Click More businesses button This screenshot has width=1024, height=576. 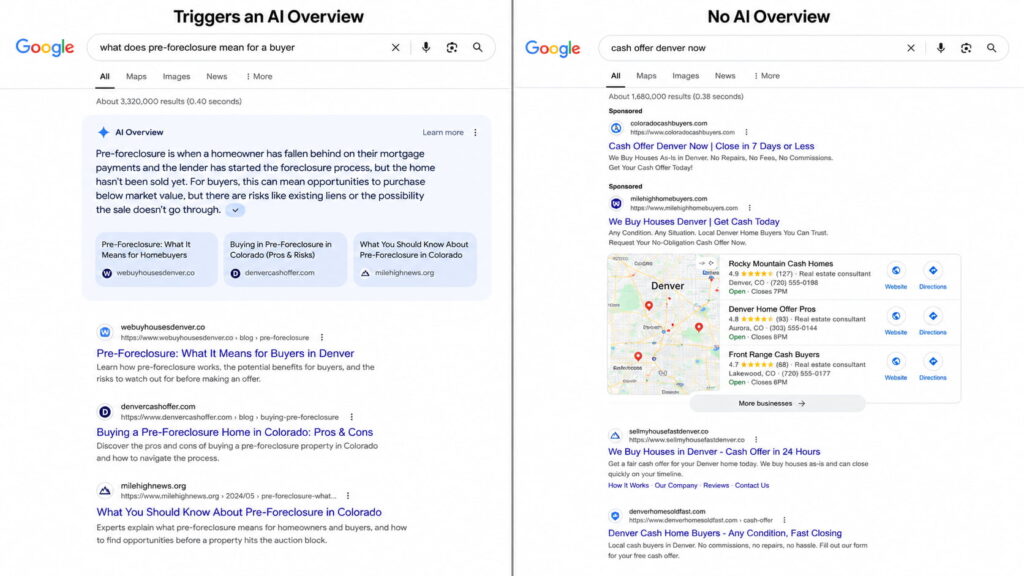click(777, 404)
